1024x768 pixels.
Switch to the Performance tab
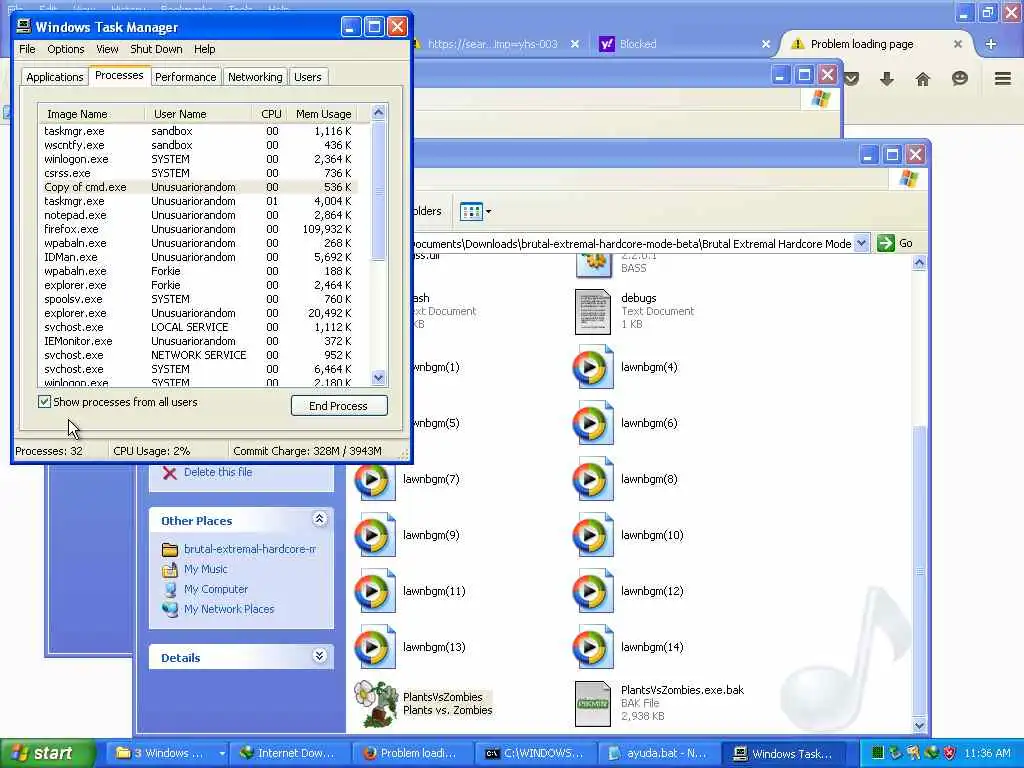tap(185, 77)
